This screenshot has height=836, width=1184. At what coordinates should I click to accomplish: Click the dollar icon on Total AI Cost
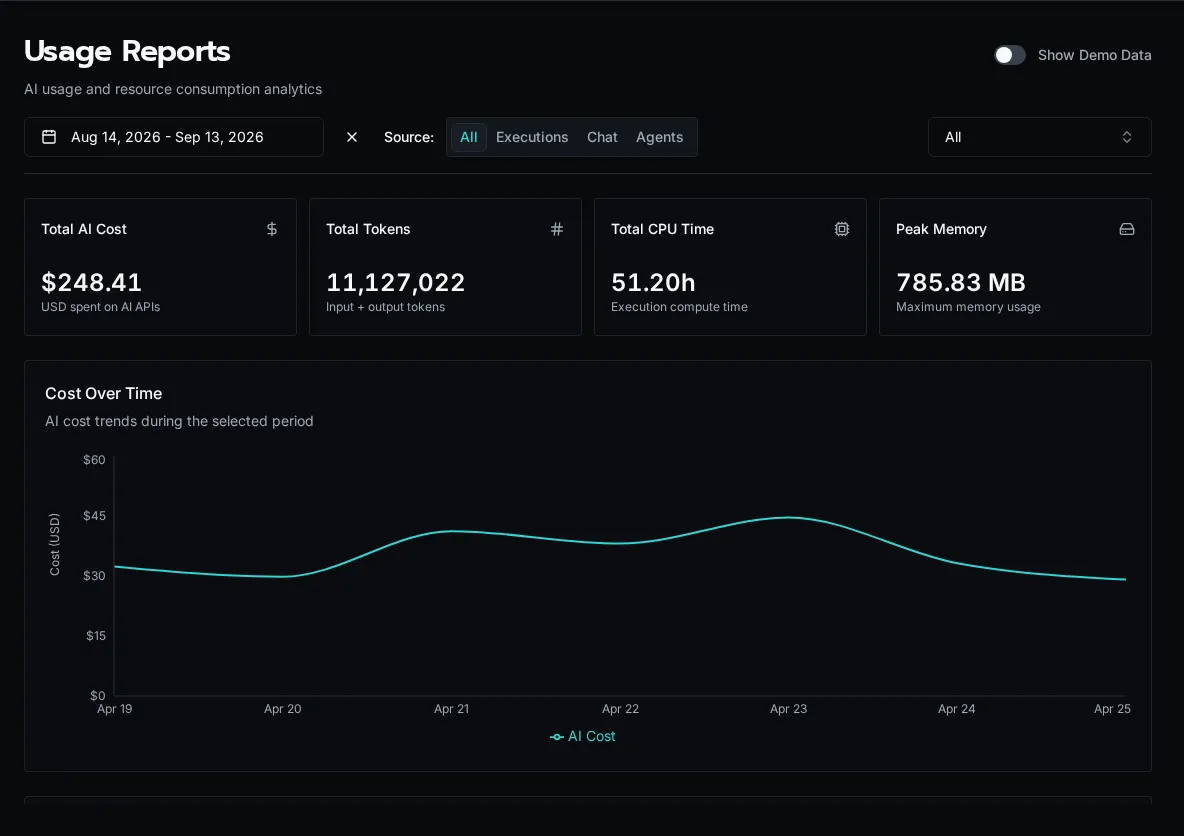pos(272,229)
